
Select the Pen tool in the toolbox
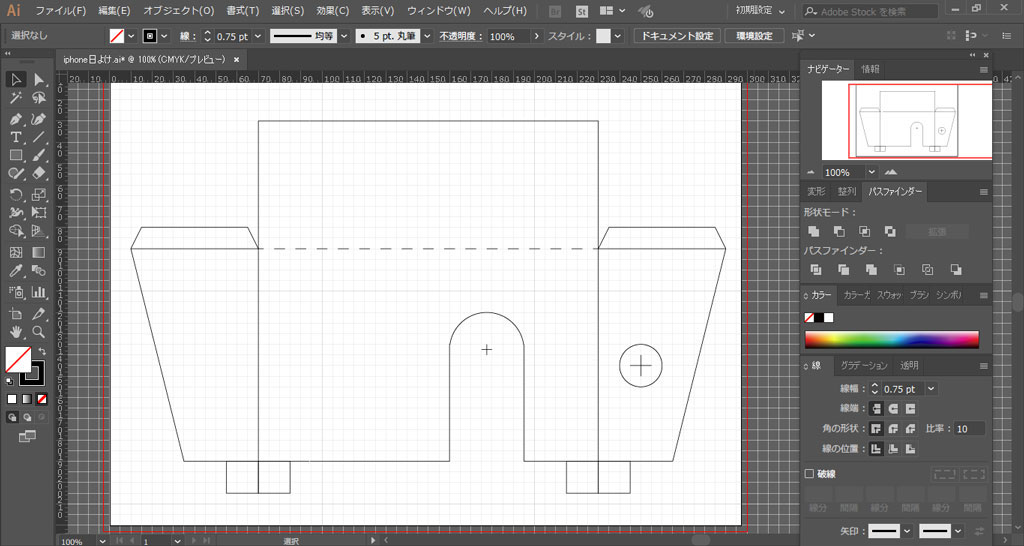[16, 118]
